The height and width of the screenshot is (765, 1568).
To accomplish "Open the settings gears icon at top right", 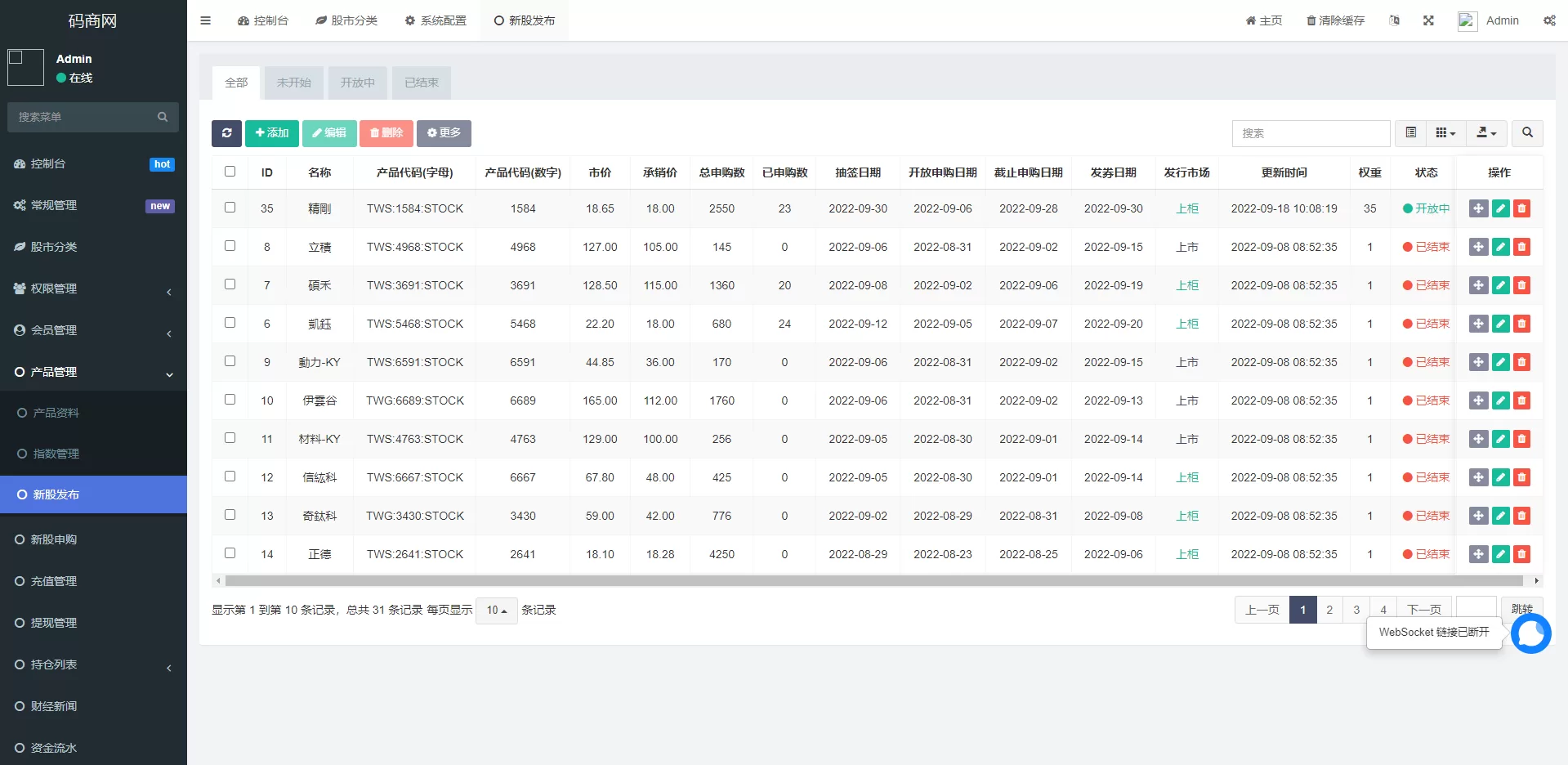I will point(1549,20).
